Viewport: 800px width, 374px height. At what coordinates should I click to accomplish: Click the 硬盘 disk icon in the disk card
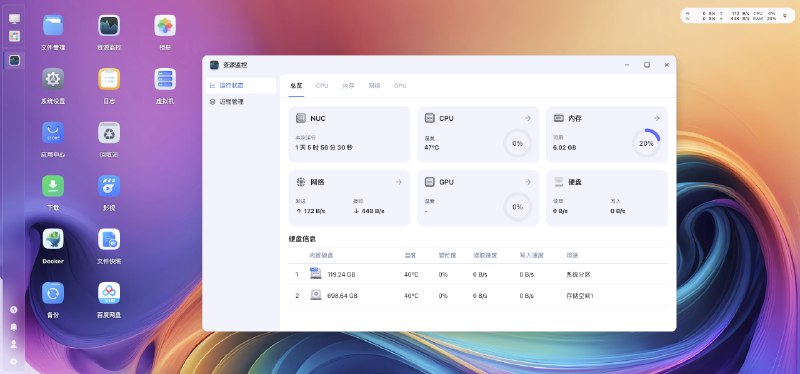click(x=559, y=182)
